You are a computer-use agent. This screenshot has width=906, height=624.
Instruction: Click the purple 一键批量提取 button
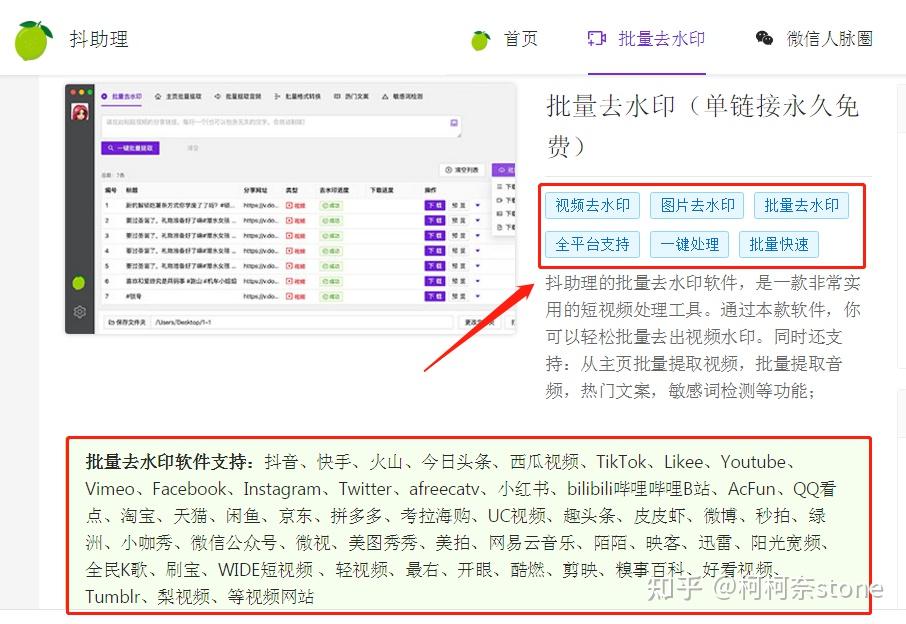coord(131,148)
